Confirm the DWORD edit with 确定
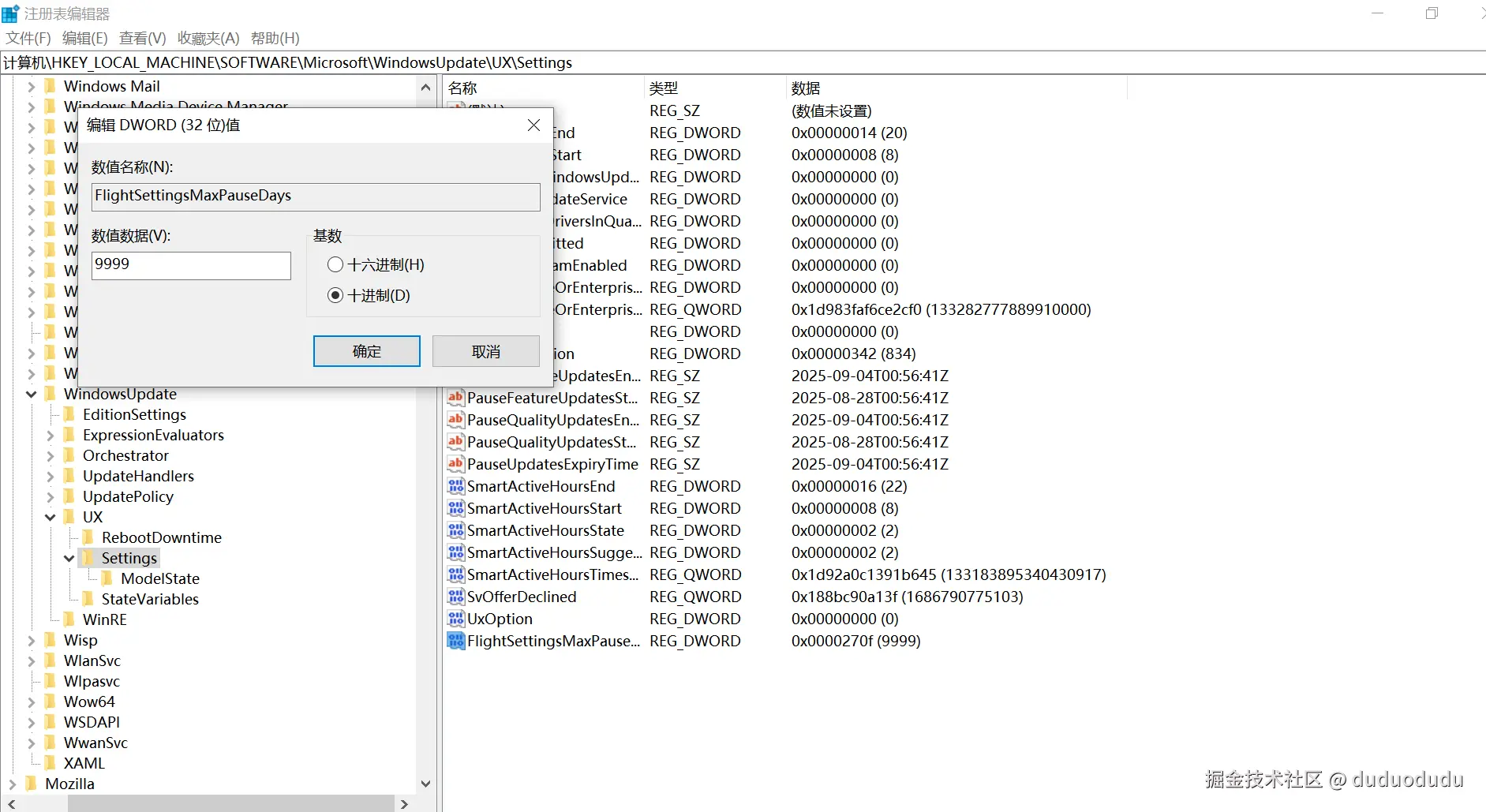The width and height of the screenshot is (1486, 812). tap(367, 351)
